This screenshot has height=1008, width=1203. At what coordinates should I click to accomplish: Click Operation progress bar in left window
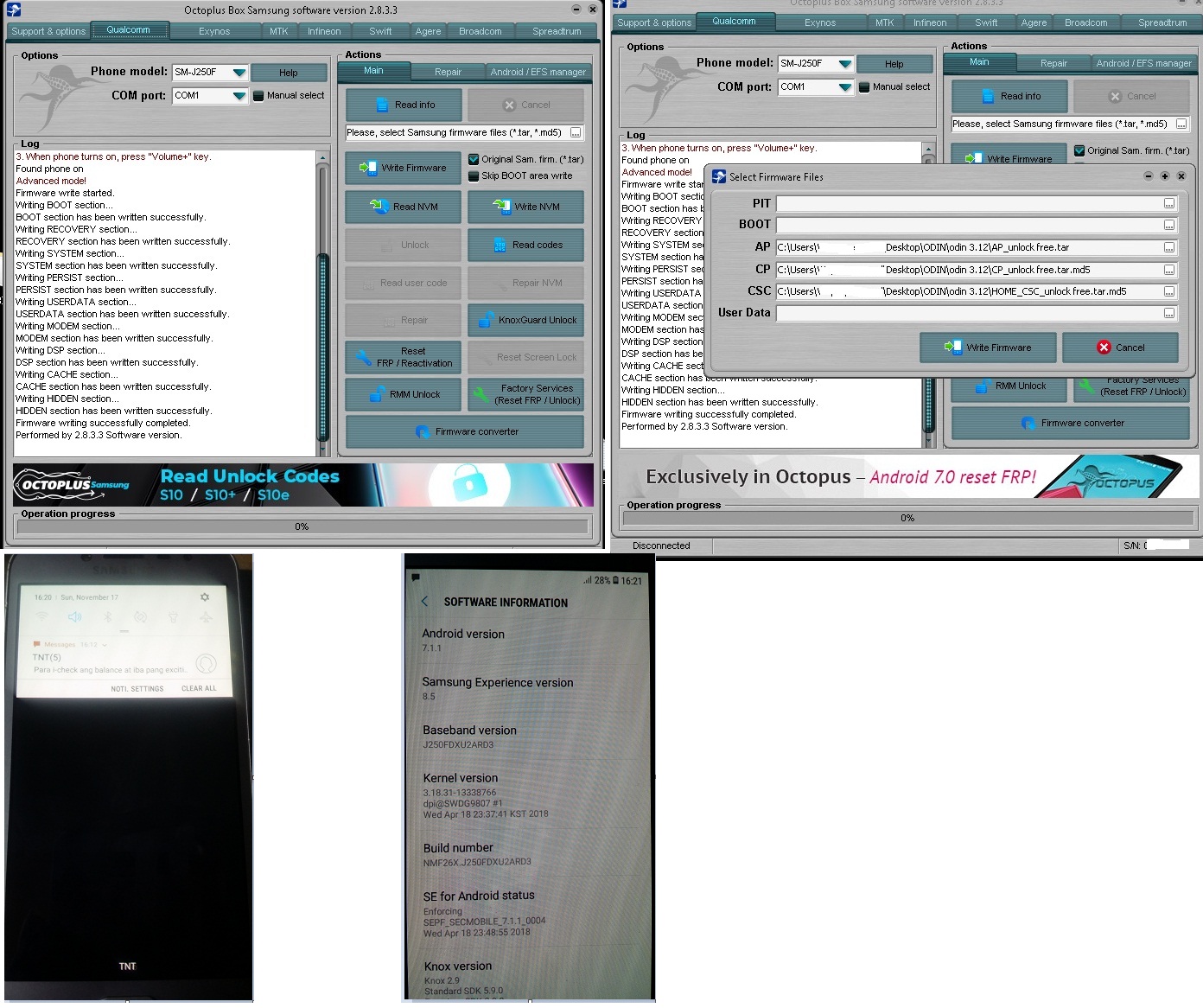302,526
